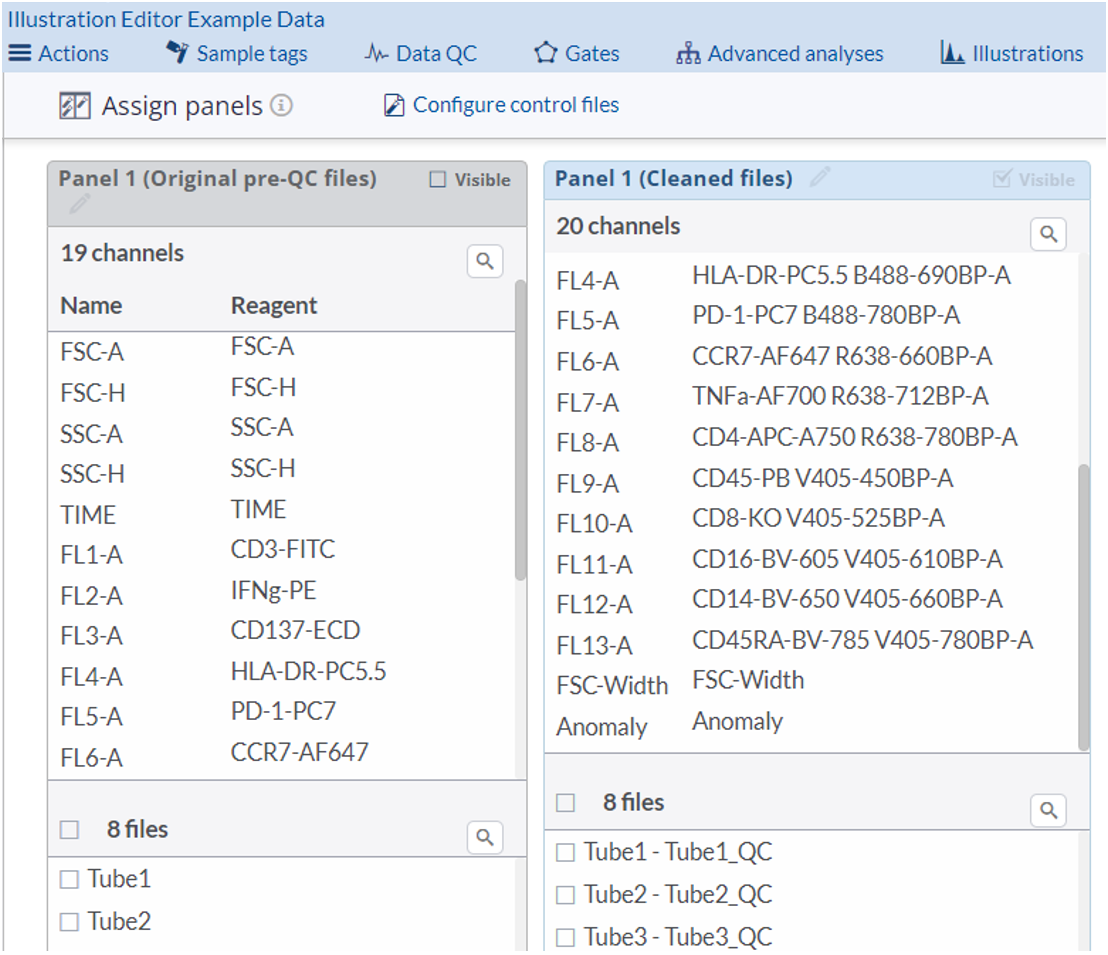Click the Illustration Editor Example Data title

pyautogui.click(x=166, y=20)
